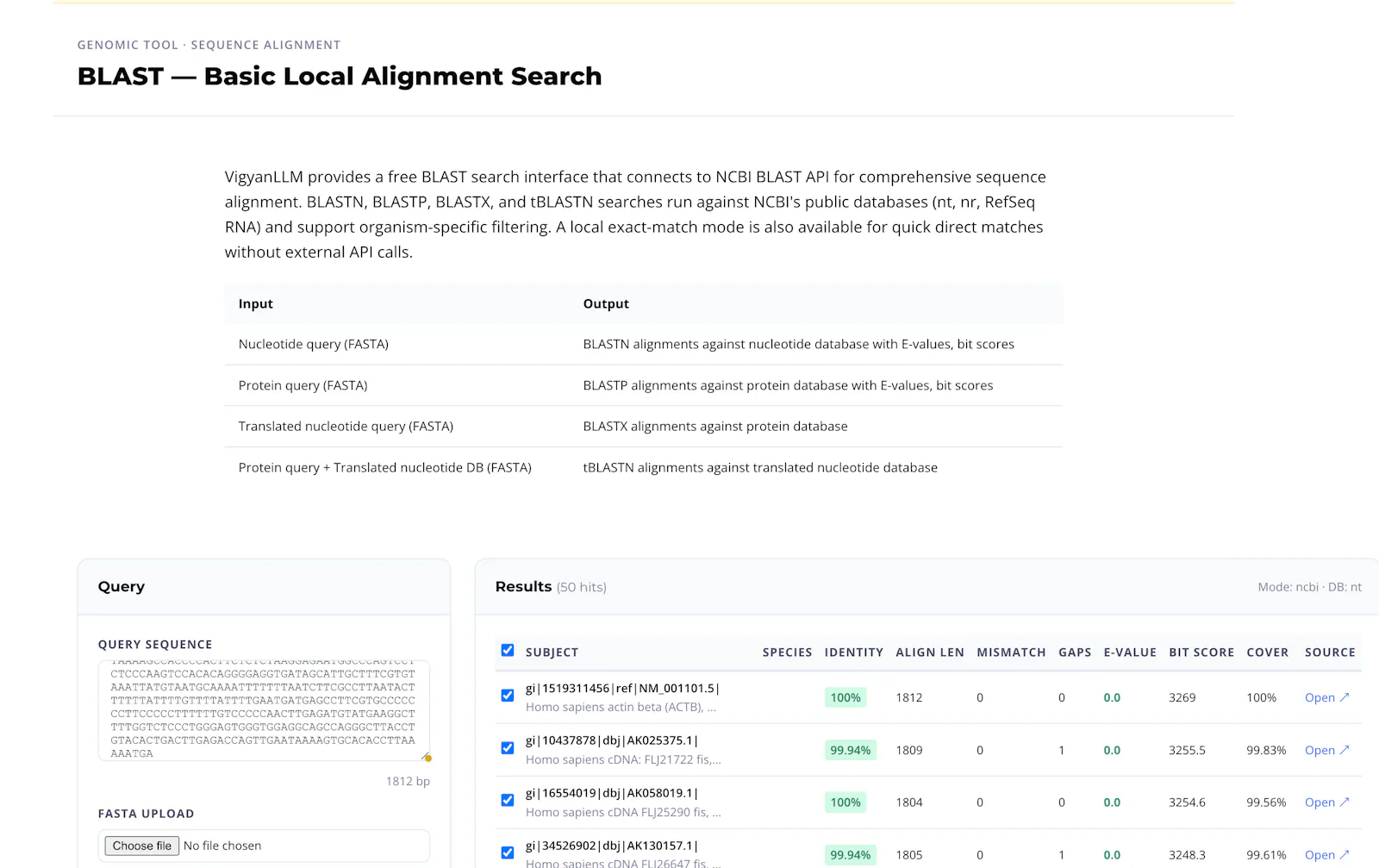1379x868 pixels.
Task: Click the COVER column header
Action: click(x=1267, y=653)
